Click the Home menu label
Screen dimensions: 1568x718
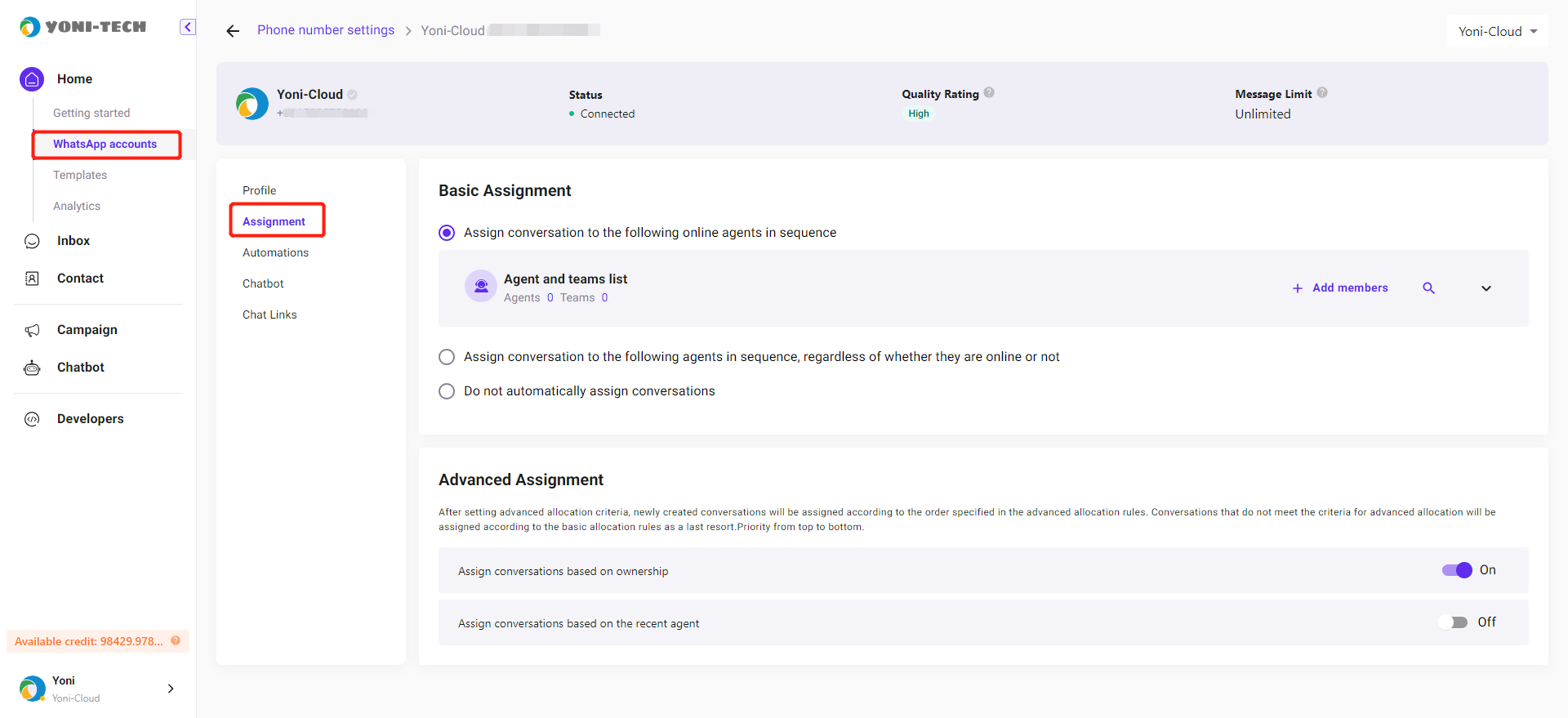pyautogui.click(x=74, y=79)
